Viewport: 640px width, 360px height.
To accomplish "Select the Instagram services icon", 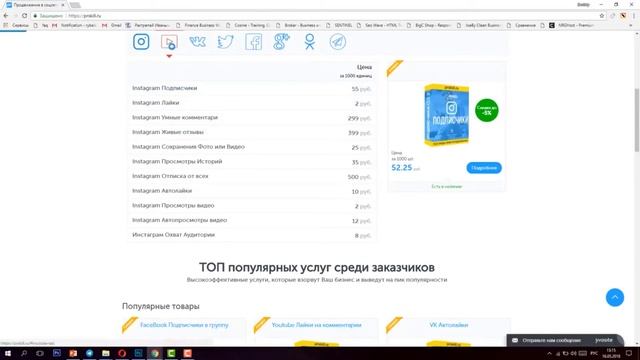I will click(141, 42).
